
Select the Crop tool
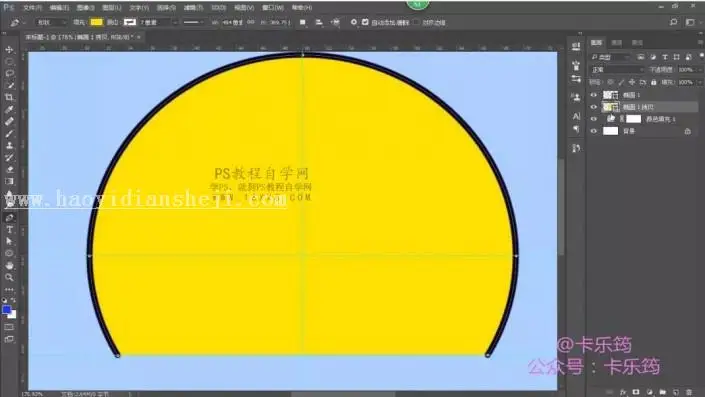[x=9, y=97]
